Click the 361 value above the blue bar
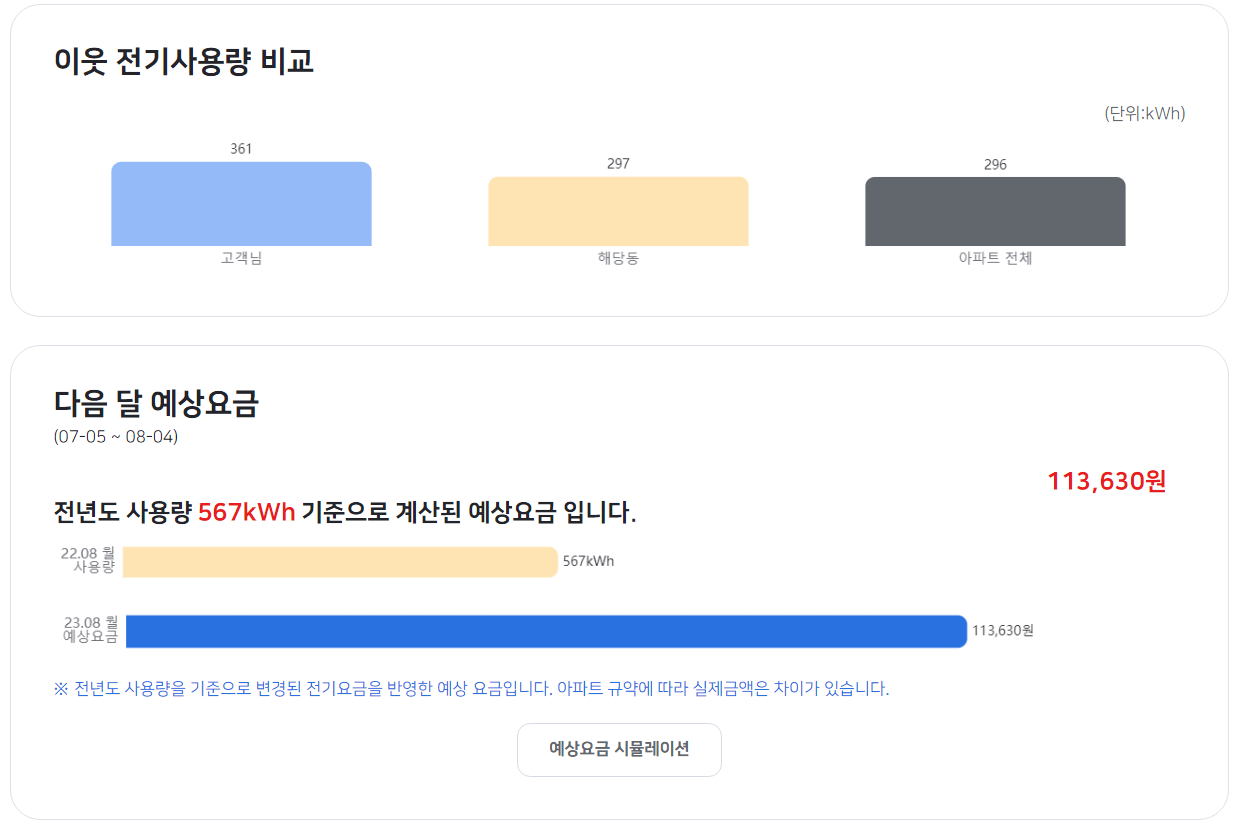 tap(240, 150)
